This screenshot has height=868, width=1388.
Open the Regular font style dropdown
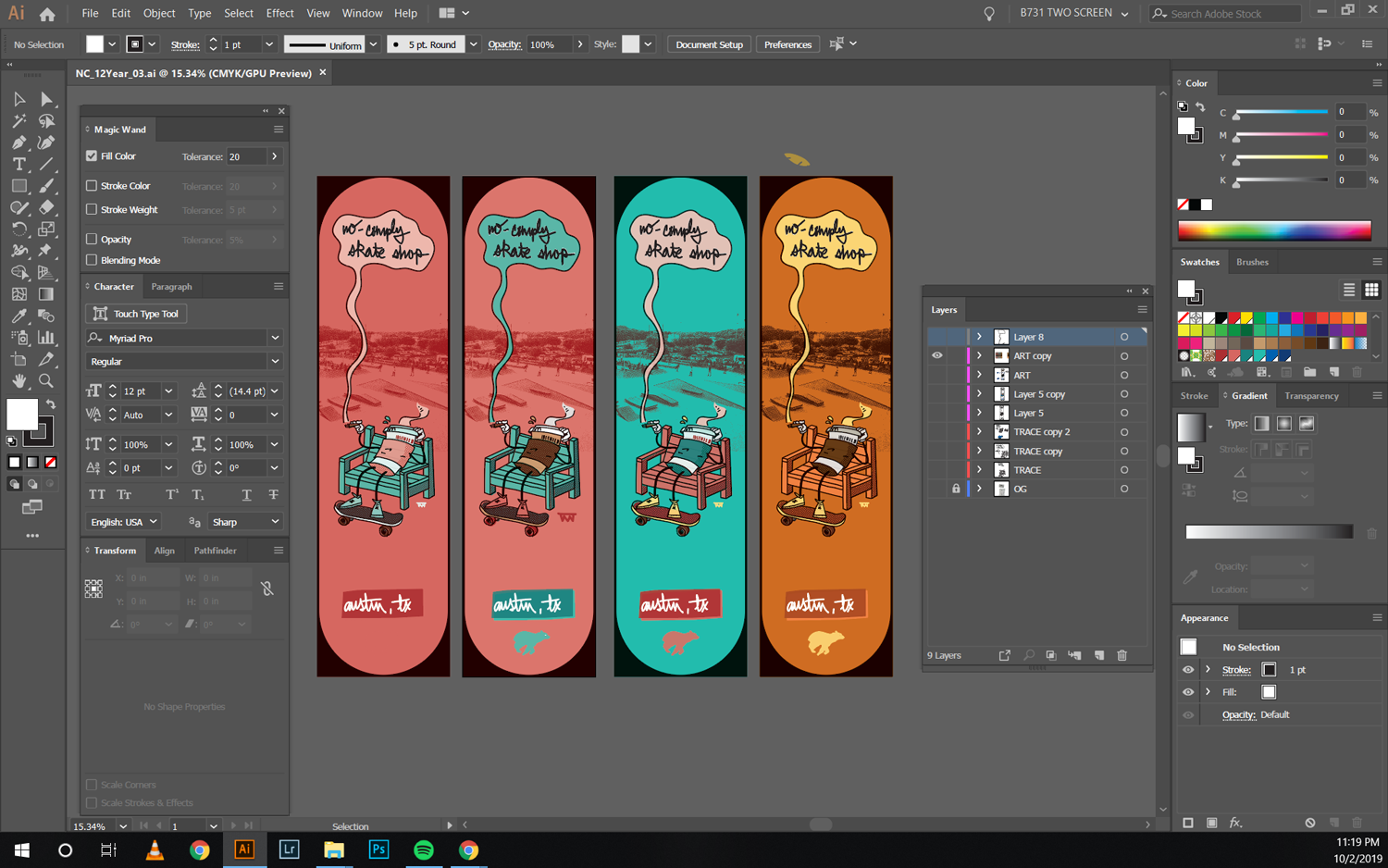[x=275, y=362]
